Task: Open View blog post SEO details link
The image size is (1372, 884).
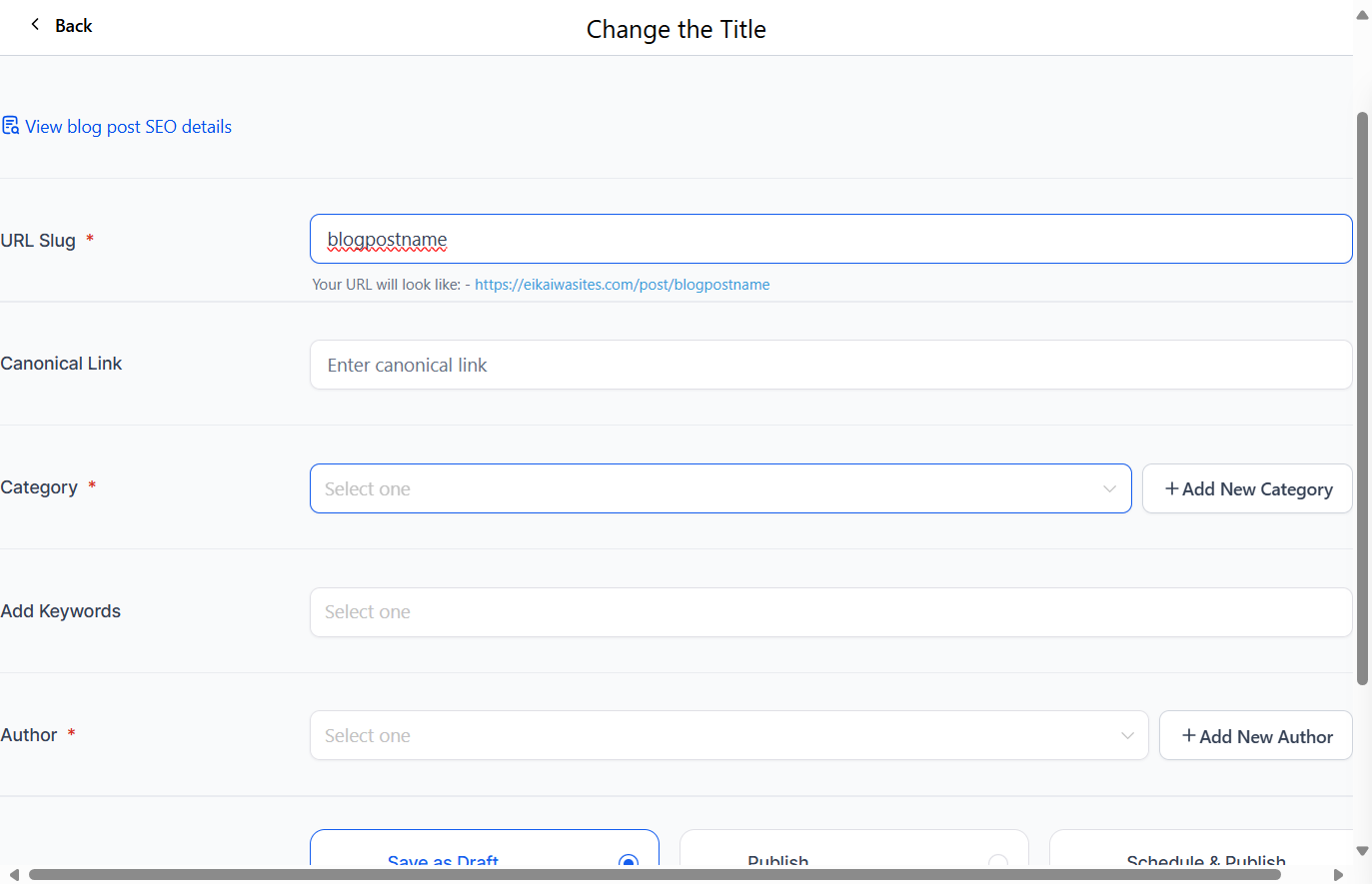Action: point(128,127)
